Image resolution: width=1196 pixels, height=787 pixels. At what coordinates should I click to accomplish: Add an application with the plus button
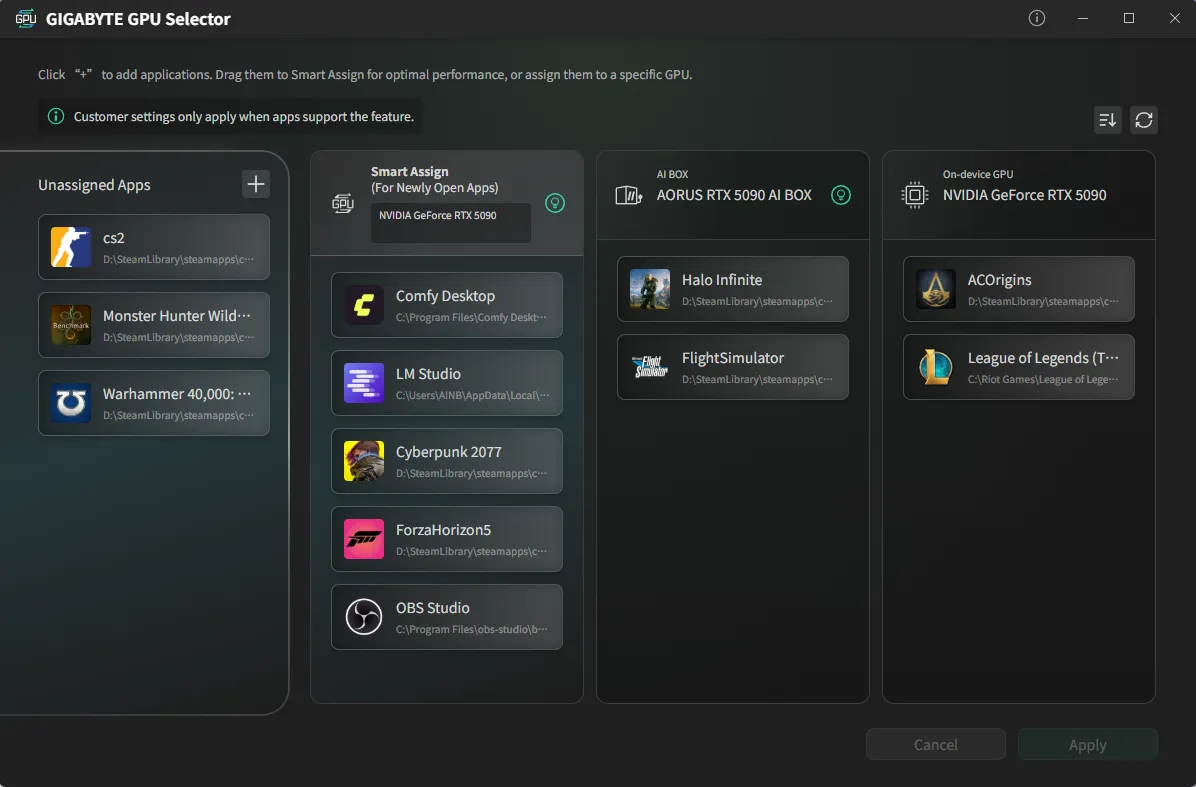256,184
